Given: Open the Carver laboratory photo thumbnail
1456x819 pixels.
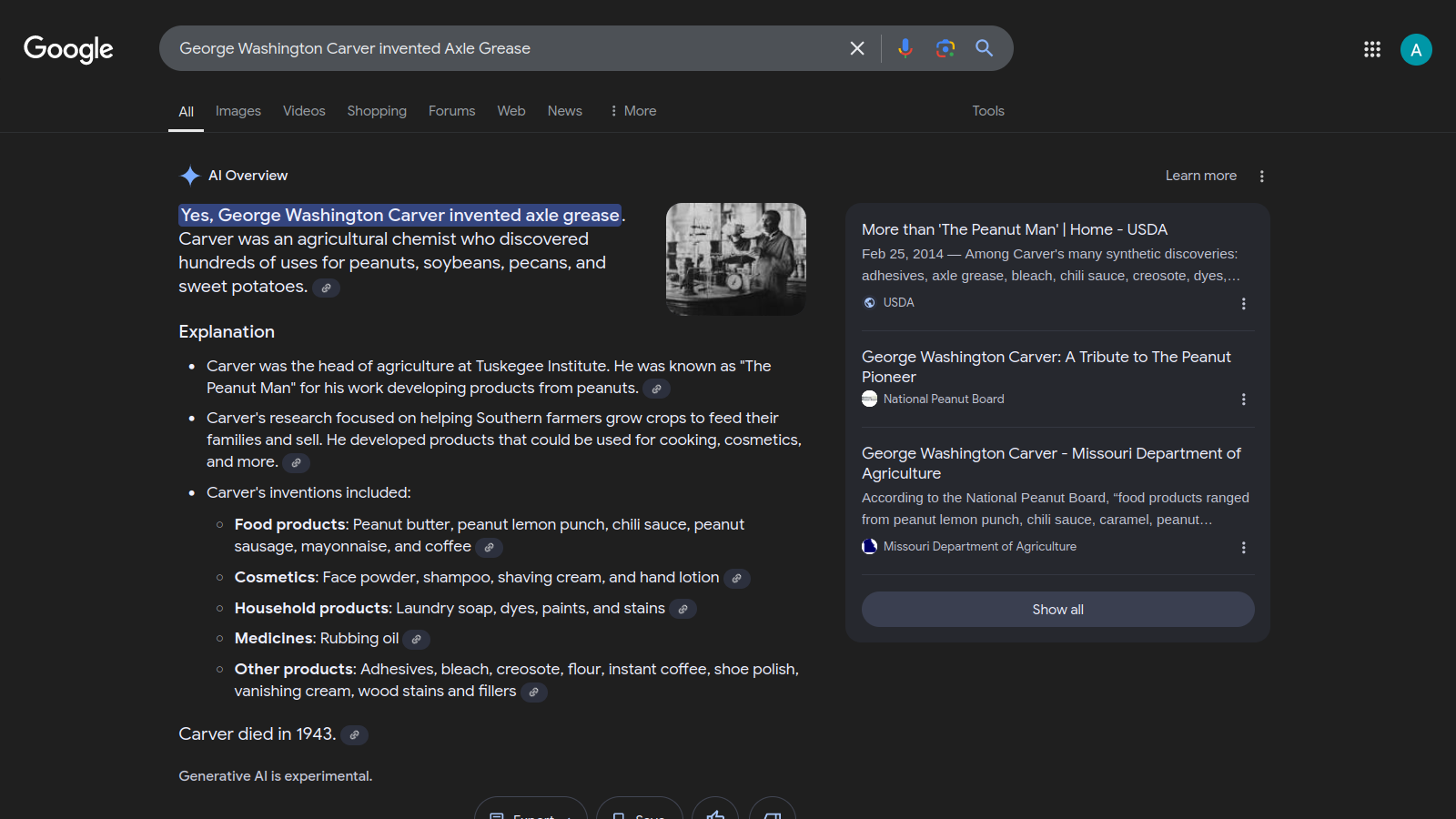Looking at the screenshot, I should pos(736,259).
